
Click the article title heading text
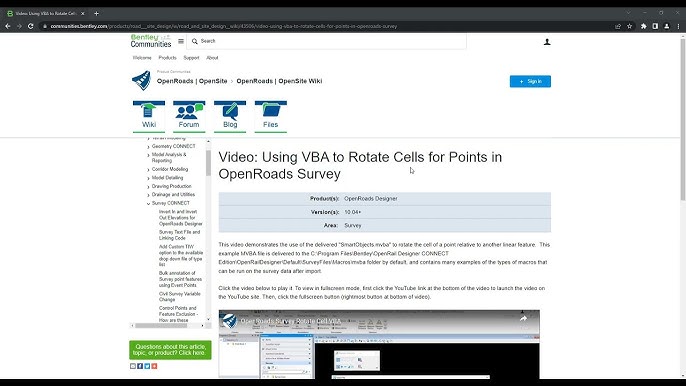tap(360, 165)
